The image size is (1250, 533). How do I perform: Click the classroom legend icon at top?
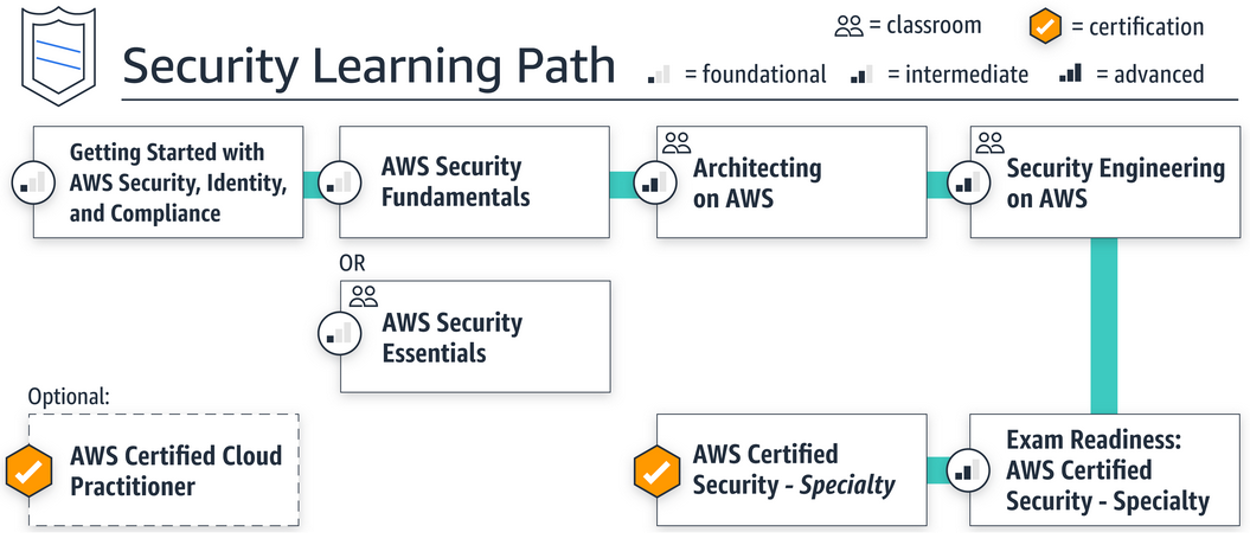(848, 27)
